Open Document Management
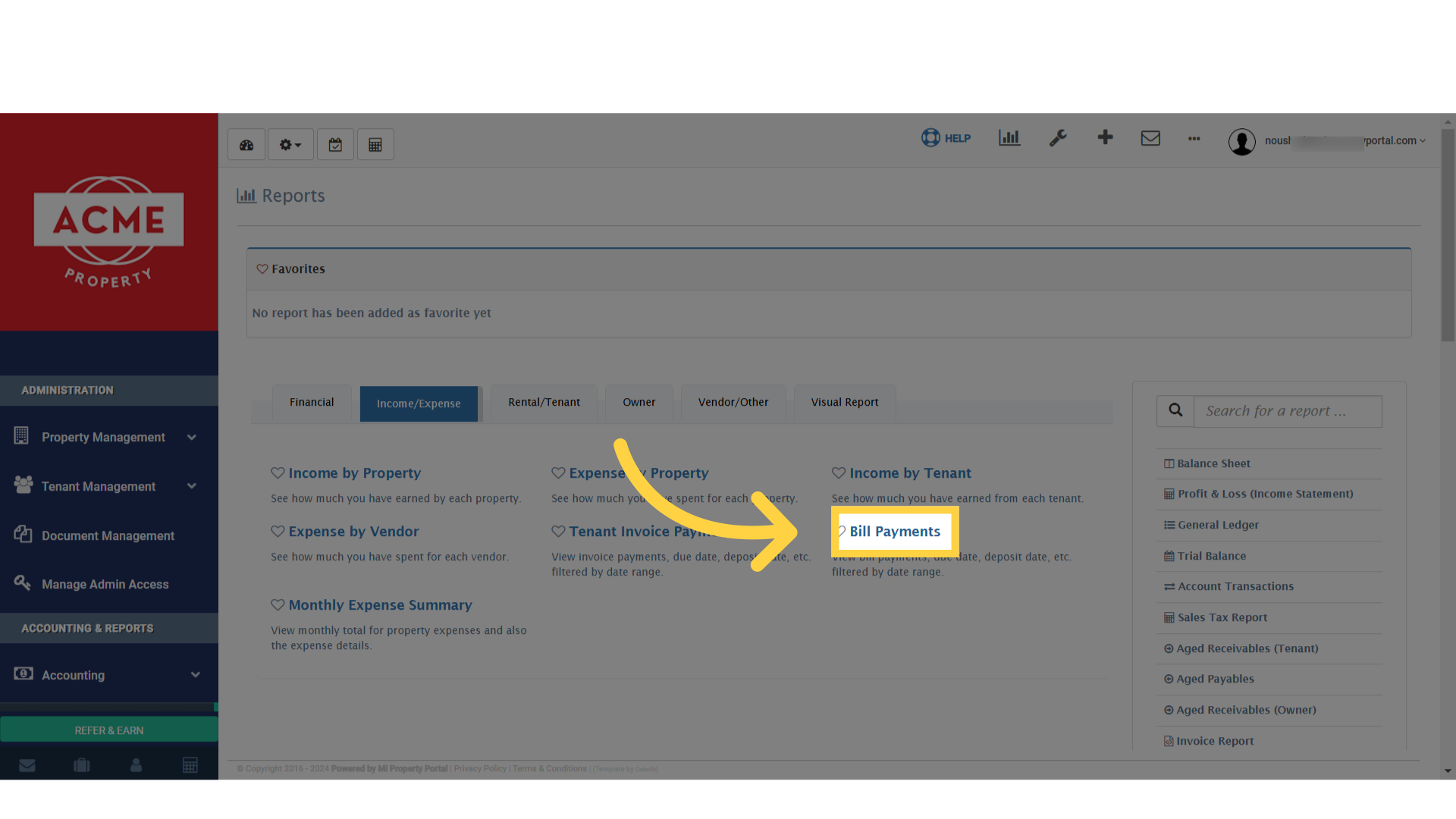 pyautogui.click(x=109, y=535)
